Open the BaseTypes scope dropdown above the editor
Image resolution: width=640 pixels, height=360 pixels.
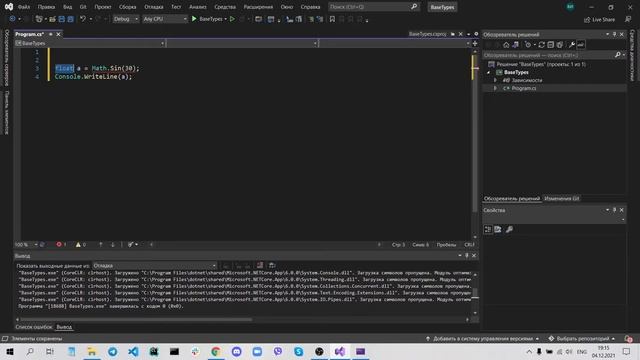click(x=89, y=43)
